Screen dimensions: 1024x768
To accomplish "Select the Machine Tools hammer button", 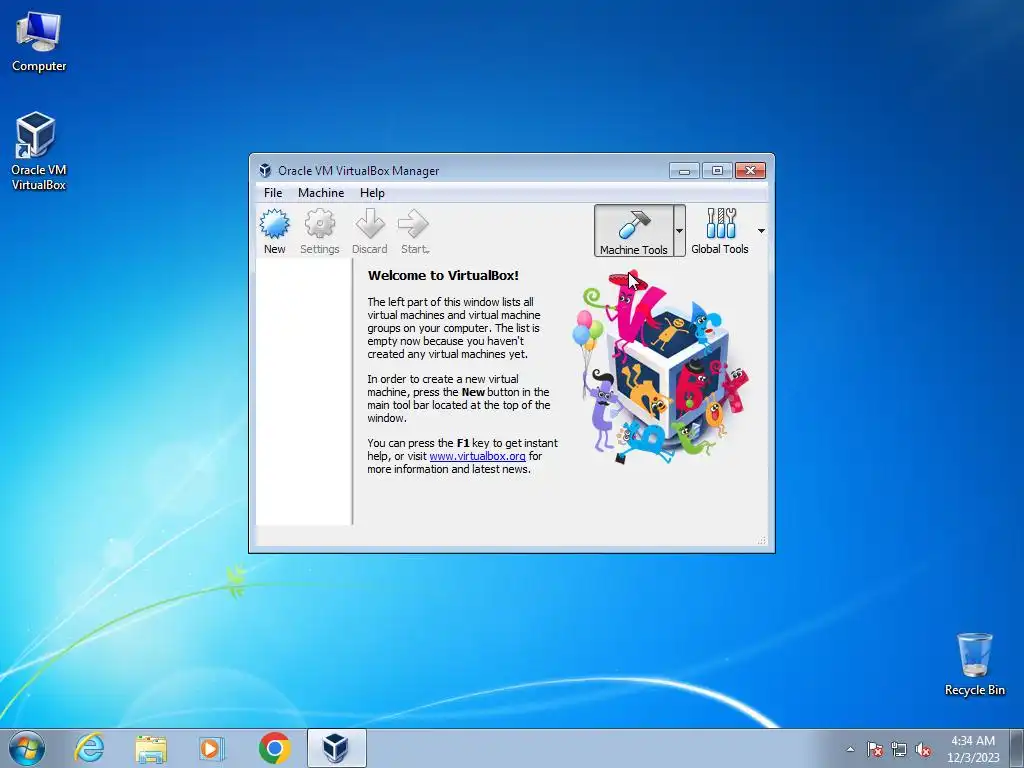I will [633, 231].
